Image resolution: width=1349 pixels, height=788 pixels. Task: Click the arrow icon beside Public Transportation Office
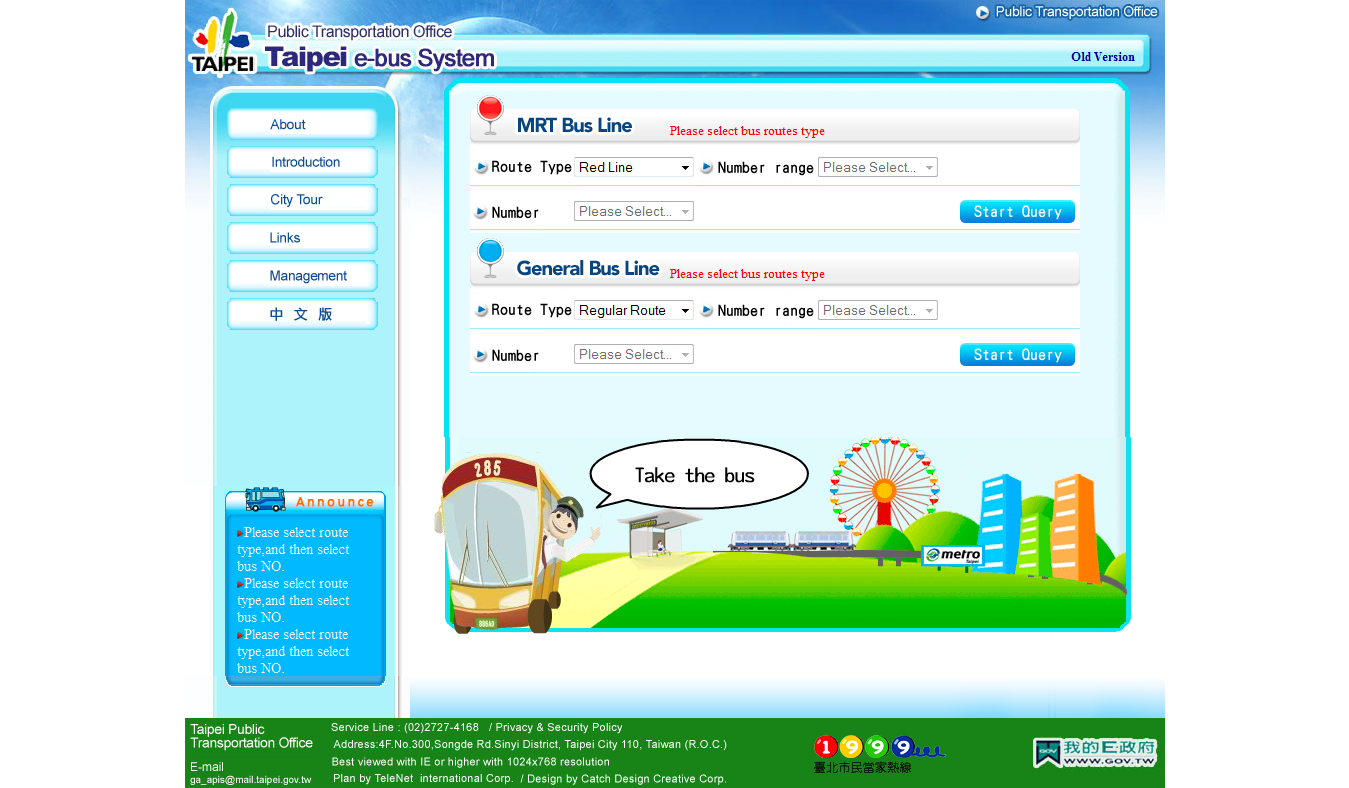[x=983, y=12]
